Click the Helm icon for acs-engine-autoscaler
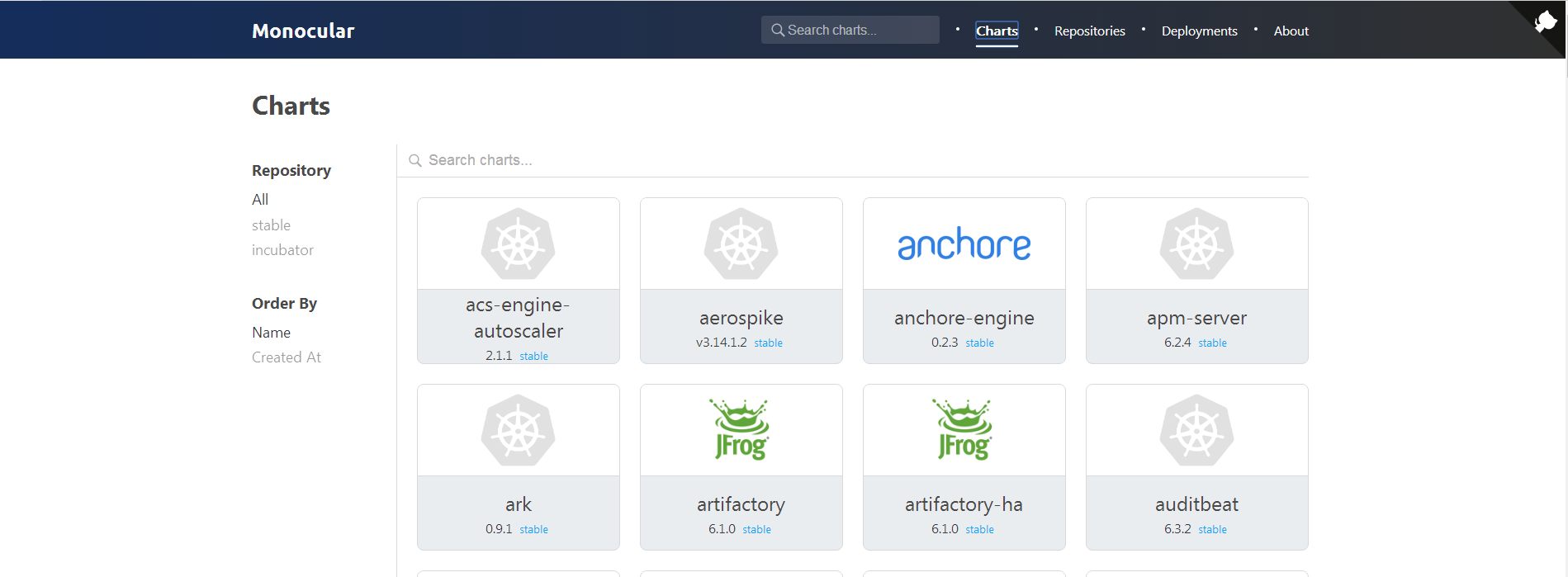This screenshot has height=577, width=1568. [x=518, y=244]
